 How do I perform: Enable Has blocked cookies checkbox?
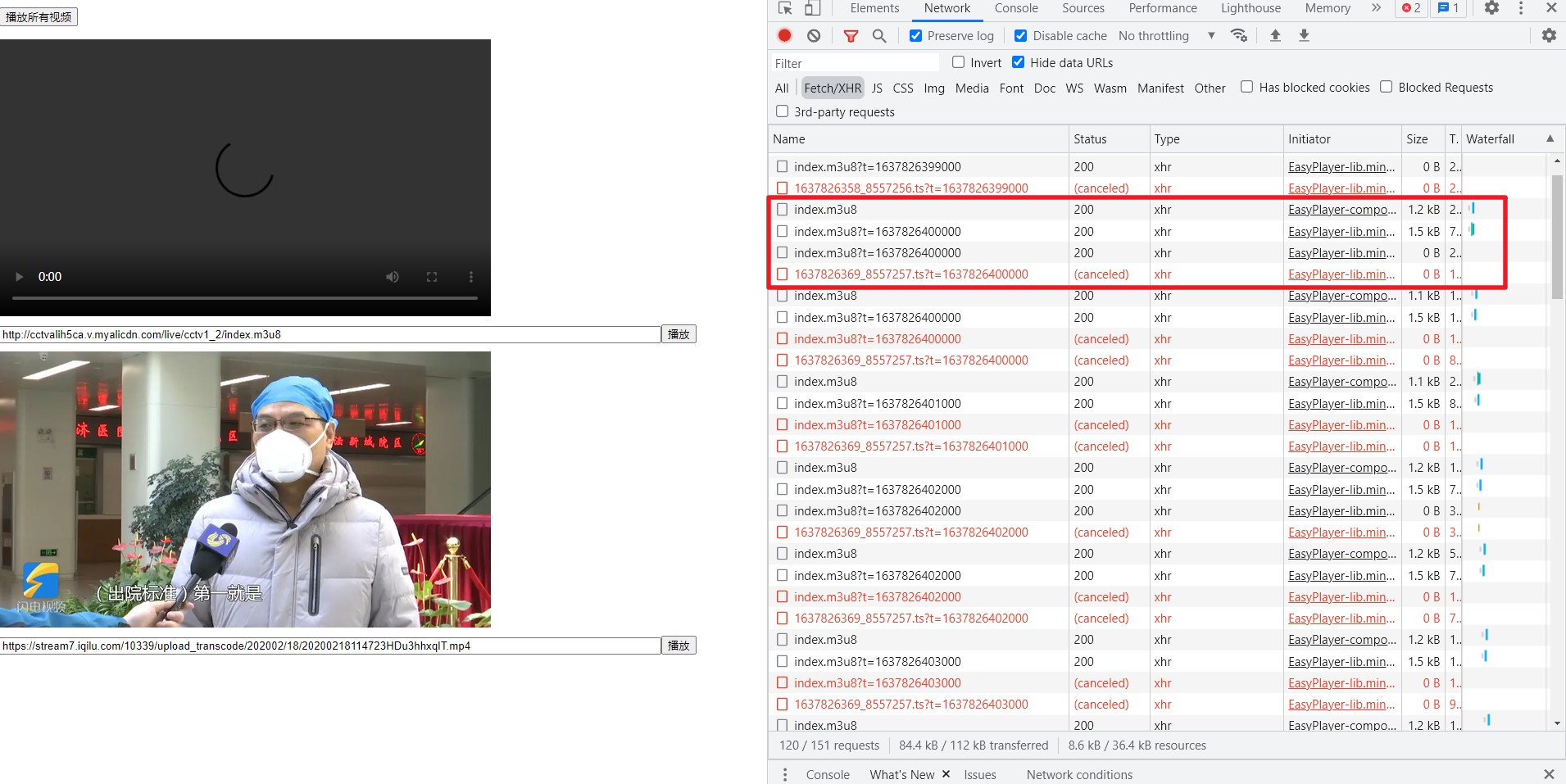click(x=1246, y=87)
